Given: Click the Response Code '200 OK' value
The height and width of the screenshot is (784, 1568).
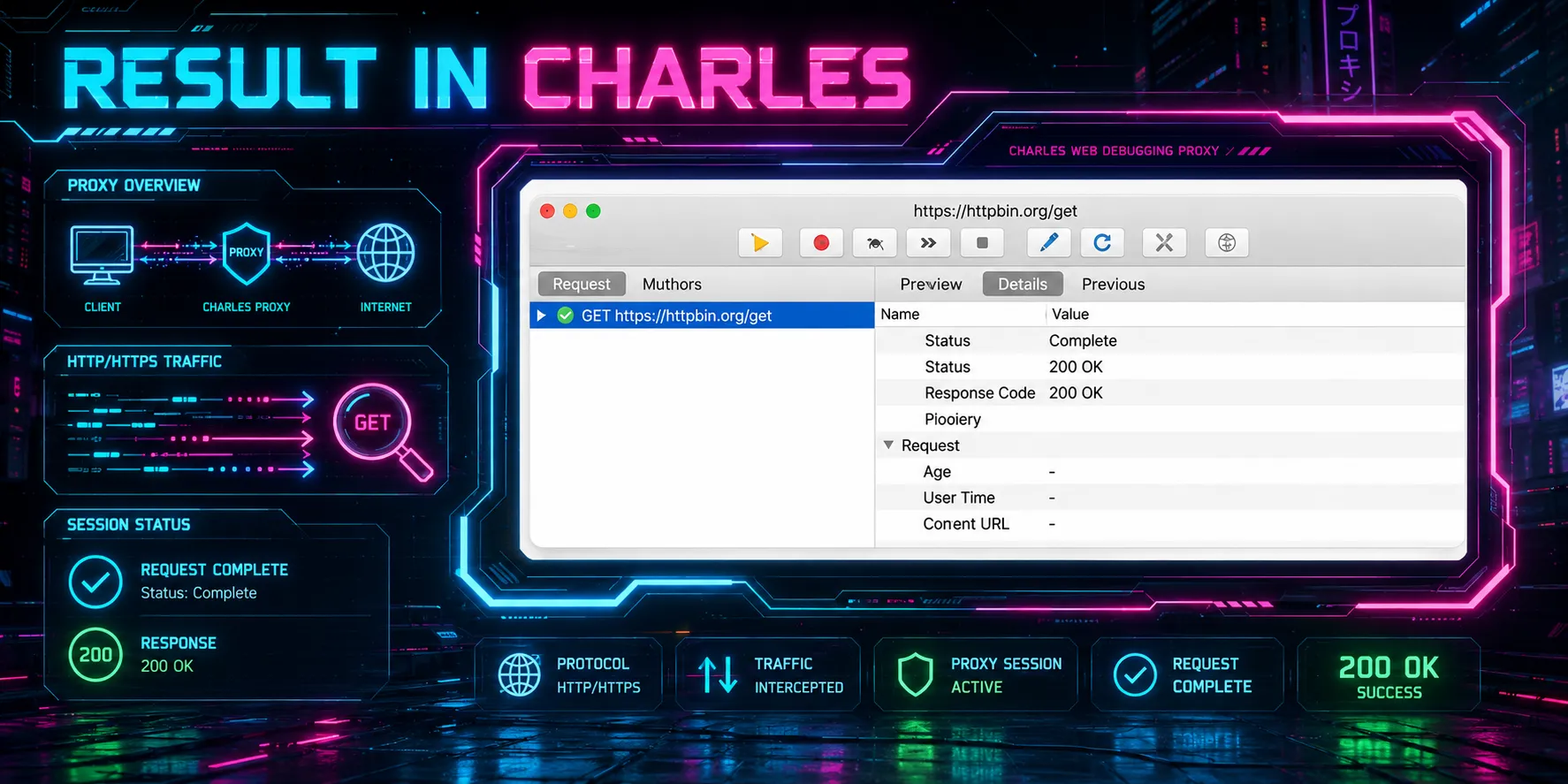Looking at the screenshot, I should pyautogui.click(x=1076, y=392).
